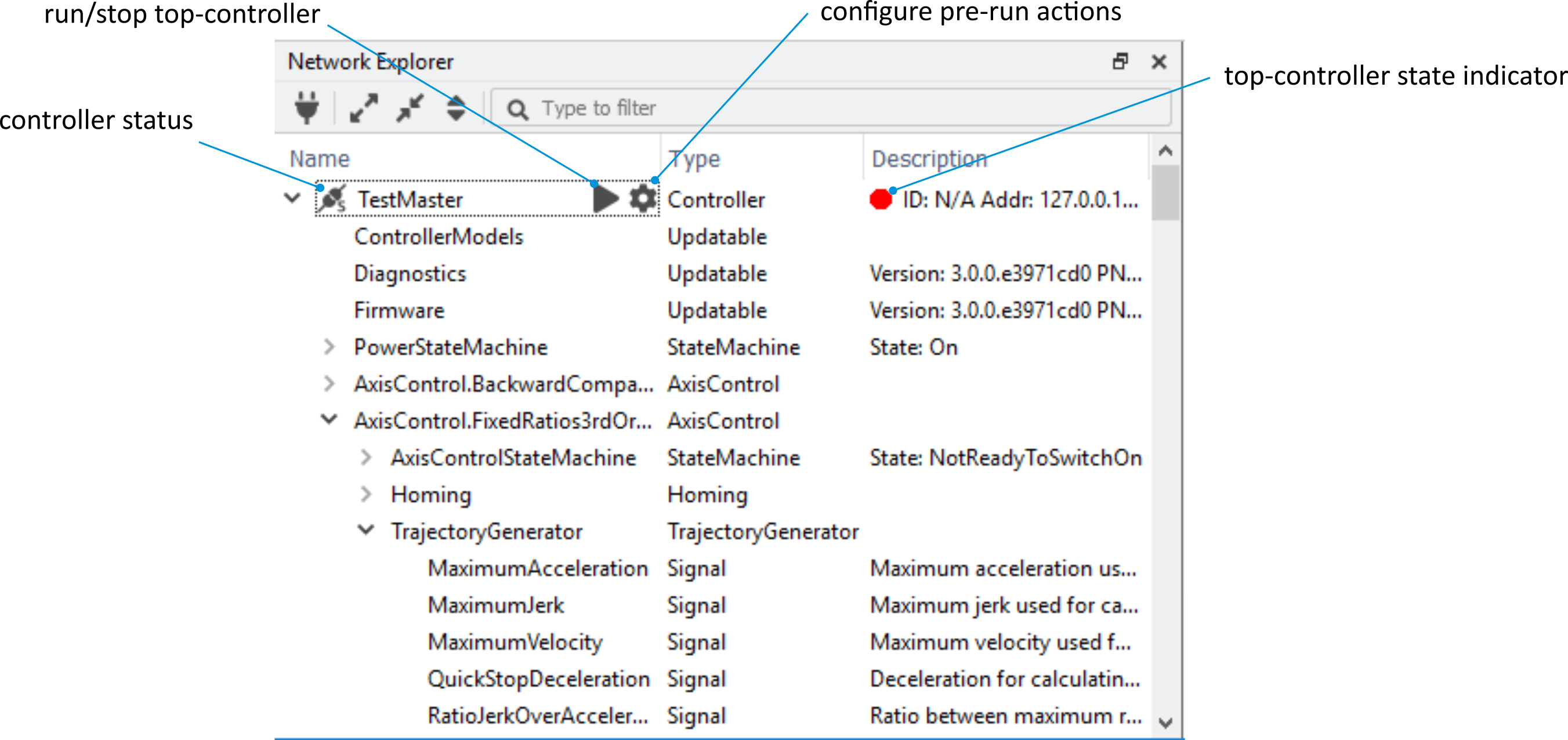Select the MaximumJerk signal row
This screenshot has height=740, width=1568.
[x=495, y=605]
